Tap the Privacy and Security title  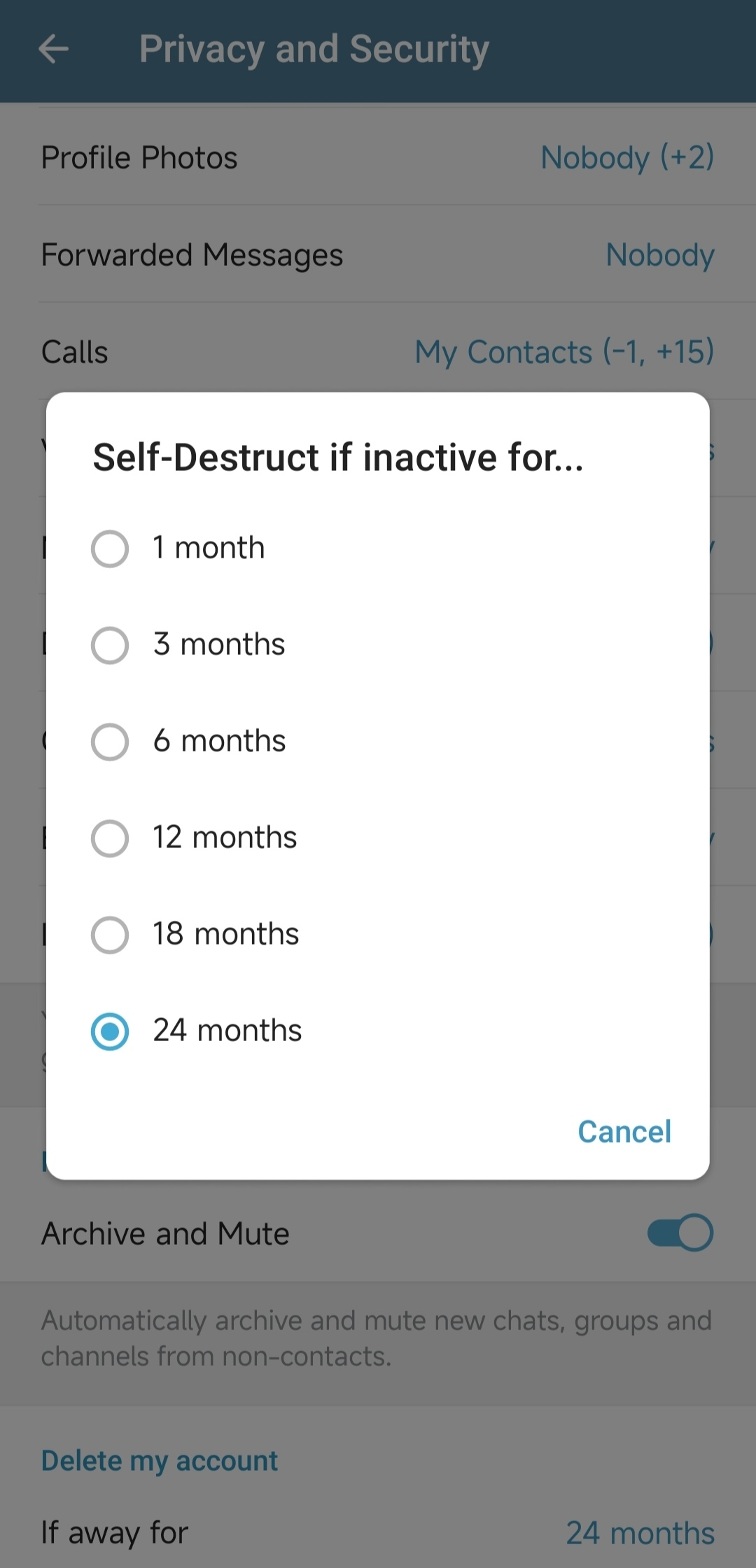[x=314, y=49]
